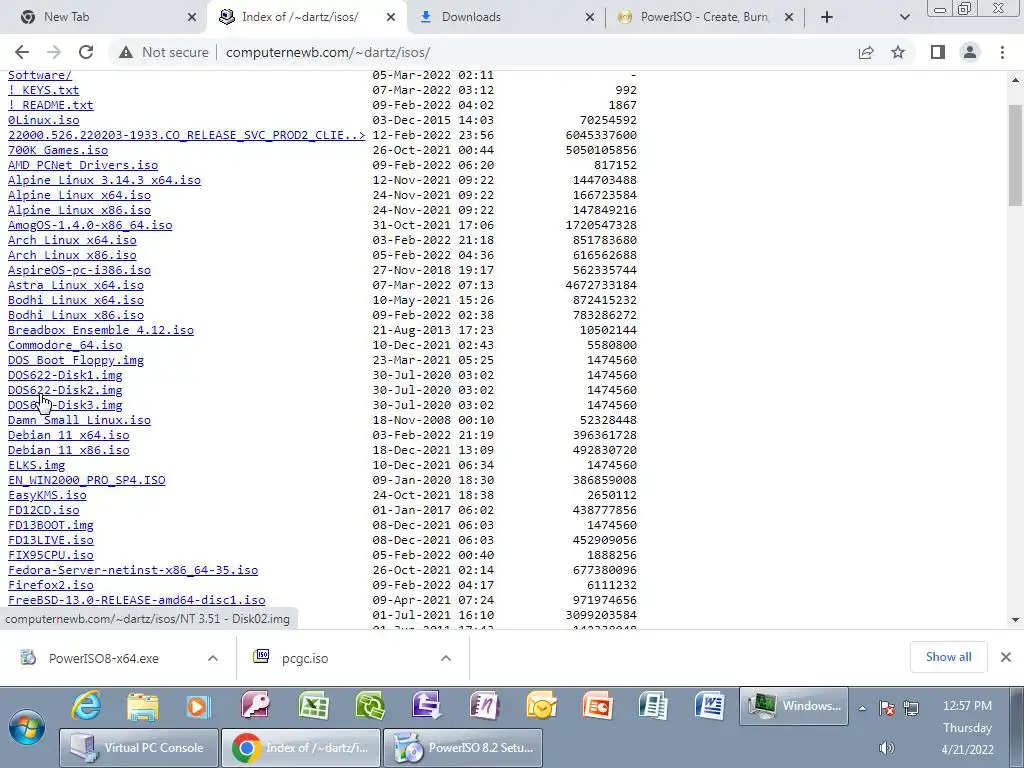Expand options for PowerISO8-x64.exe download

pos(213,658)
